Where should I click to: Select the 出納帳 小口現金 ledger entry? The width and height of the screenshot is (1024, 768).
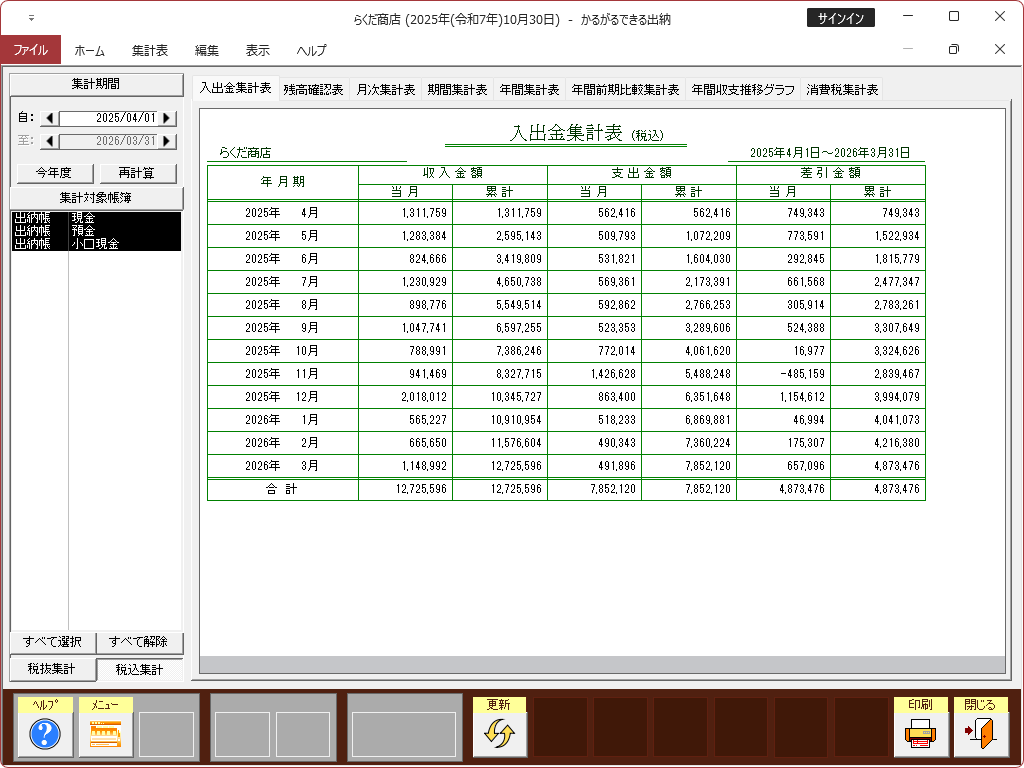[96, 243]
